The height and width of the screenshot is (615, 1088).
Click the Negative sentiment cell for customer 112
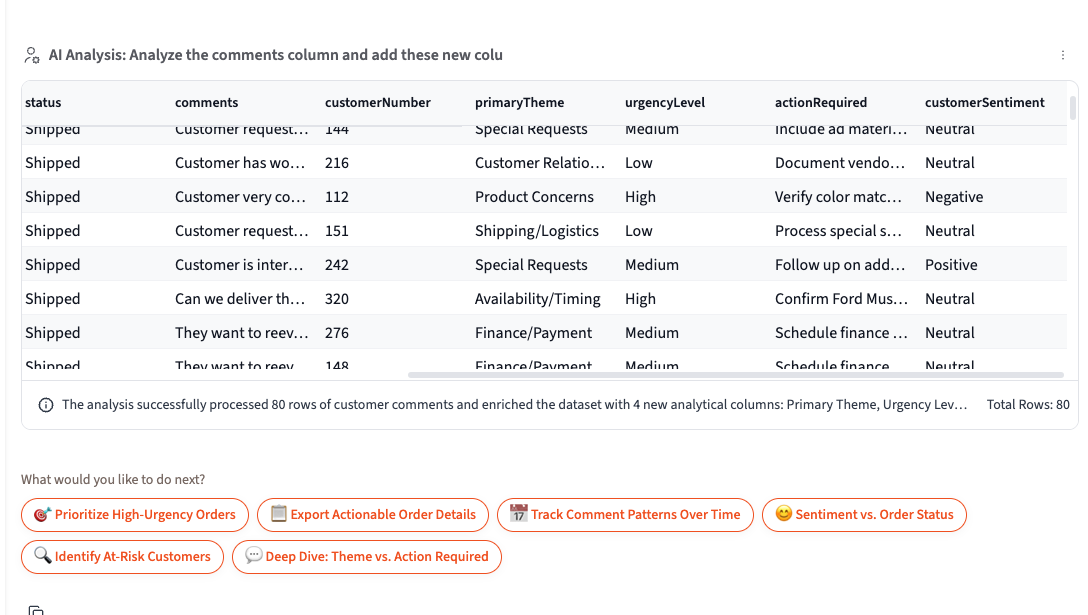coord(954,196)
